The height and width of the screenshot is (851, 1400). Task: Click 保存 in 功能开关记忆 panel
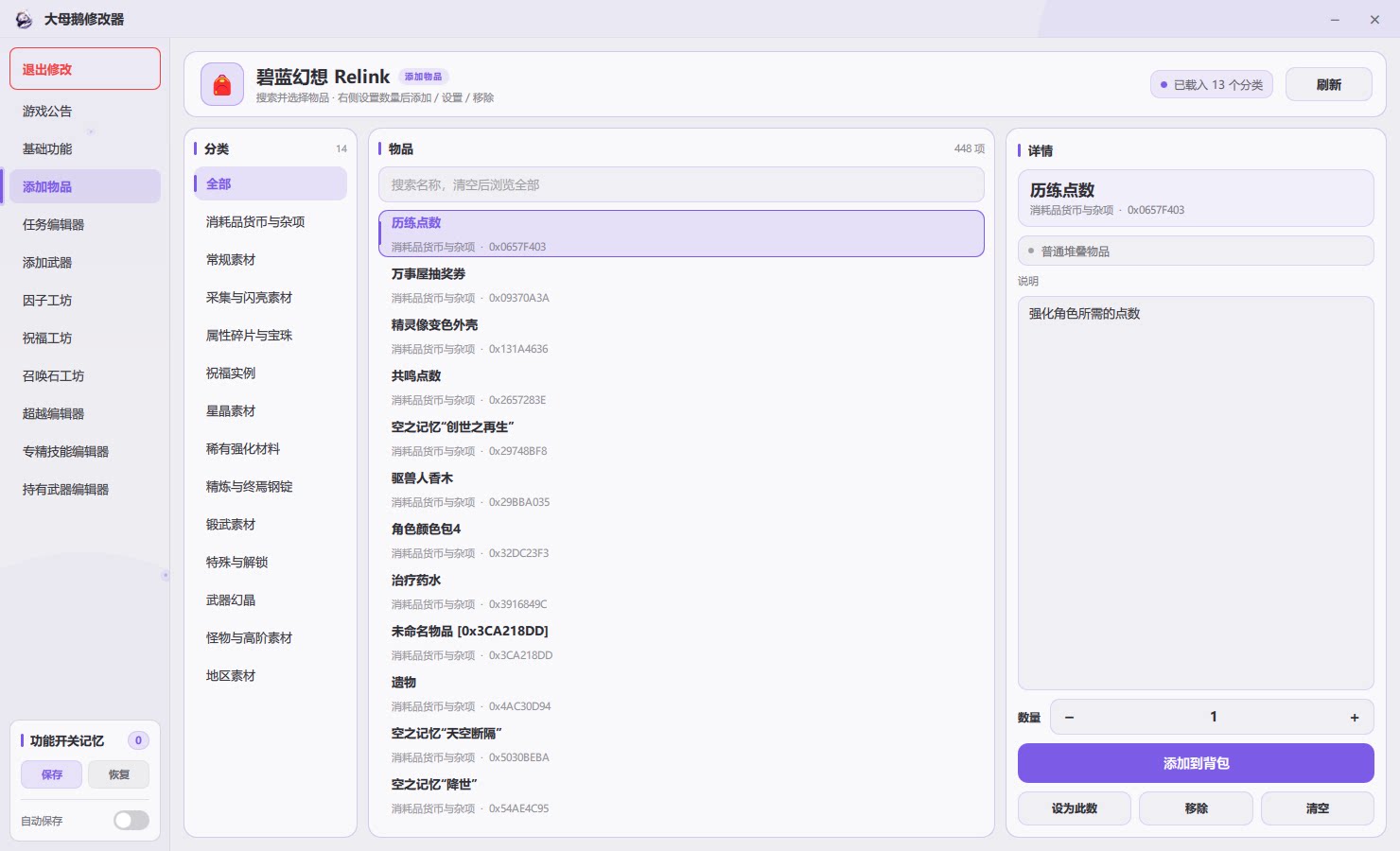click(x=51, y=774)
